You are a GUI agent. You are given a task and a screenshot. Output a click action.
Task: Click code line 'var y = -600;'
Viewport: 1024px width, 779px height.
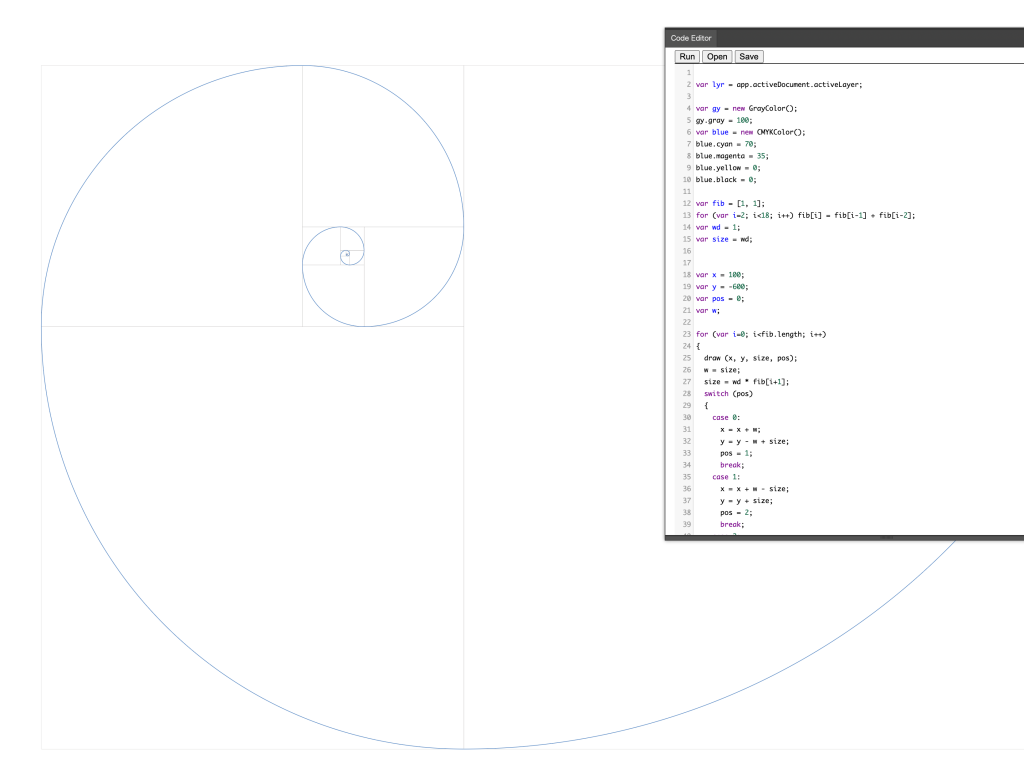pyautogui.click(x=722, y=287)
